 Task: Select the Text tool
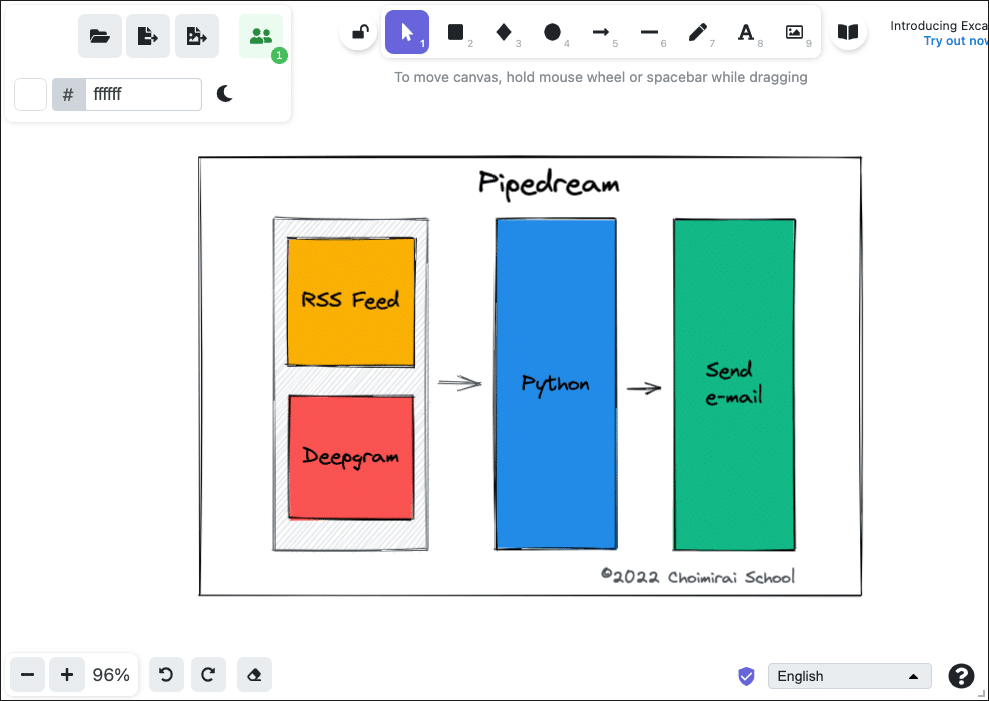coord(746,32)
